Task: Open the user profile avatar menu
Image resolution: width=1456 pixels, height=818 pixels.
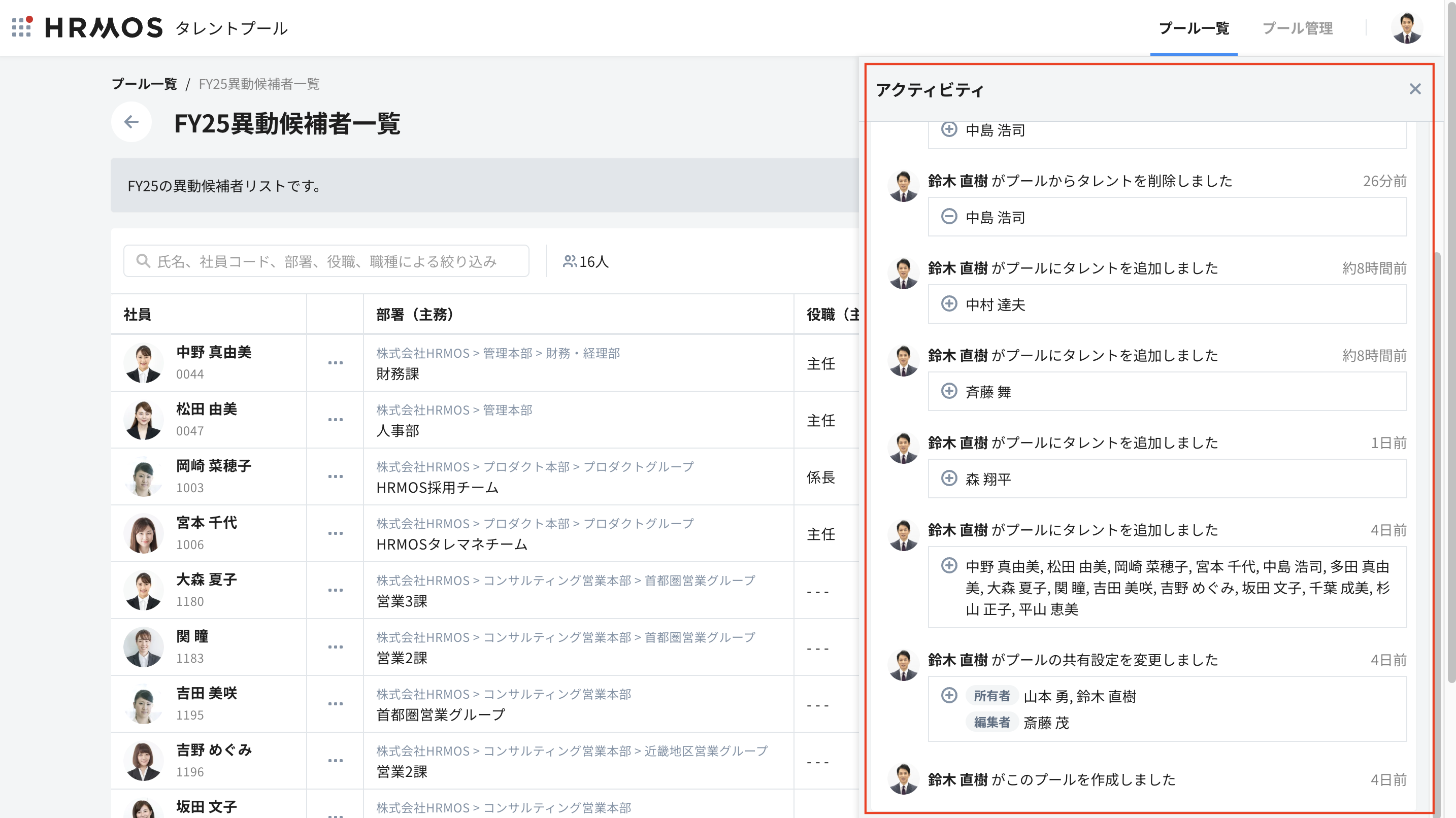Action: coord(1406,28)
